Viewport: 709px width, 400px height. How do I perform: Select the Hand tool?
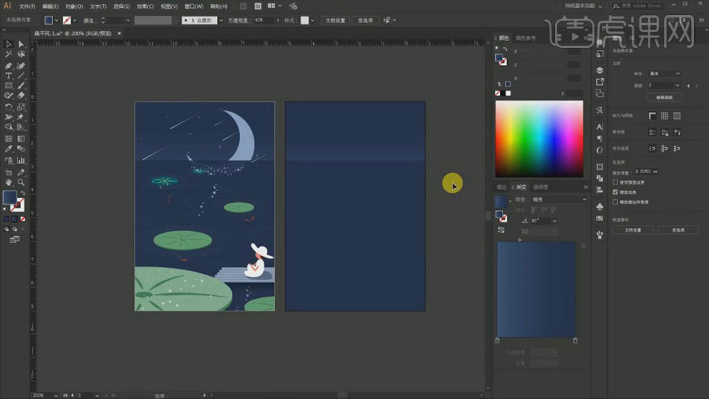(8, 182)
